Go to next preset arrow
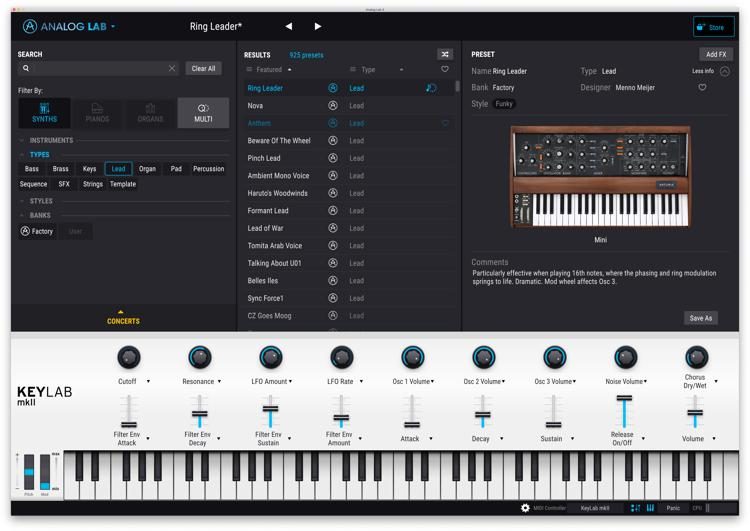This screenshot has height=531, width=750. point(318,26)
